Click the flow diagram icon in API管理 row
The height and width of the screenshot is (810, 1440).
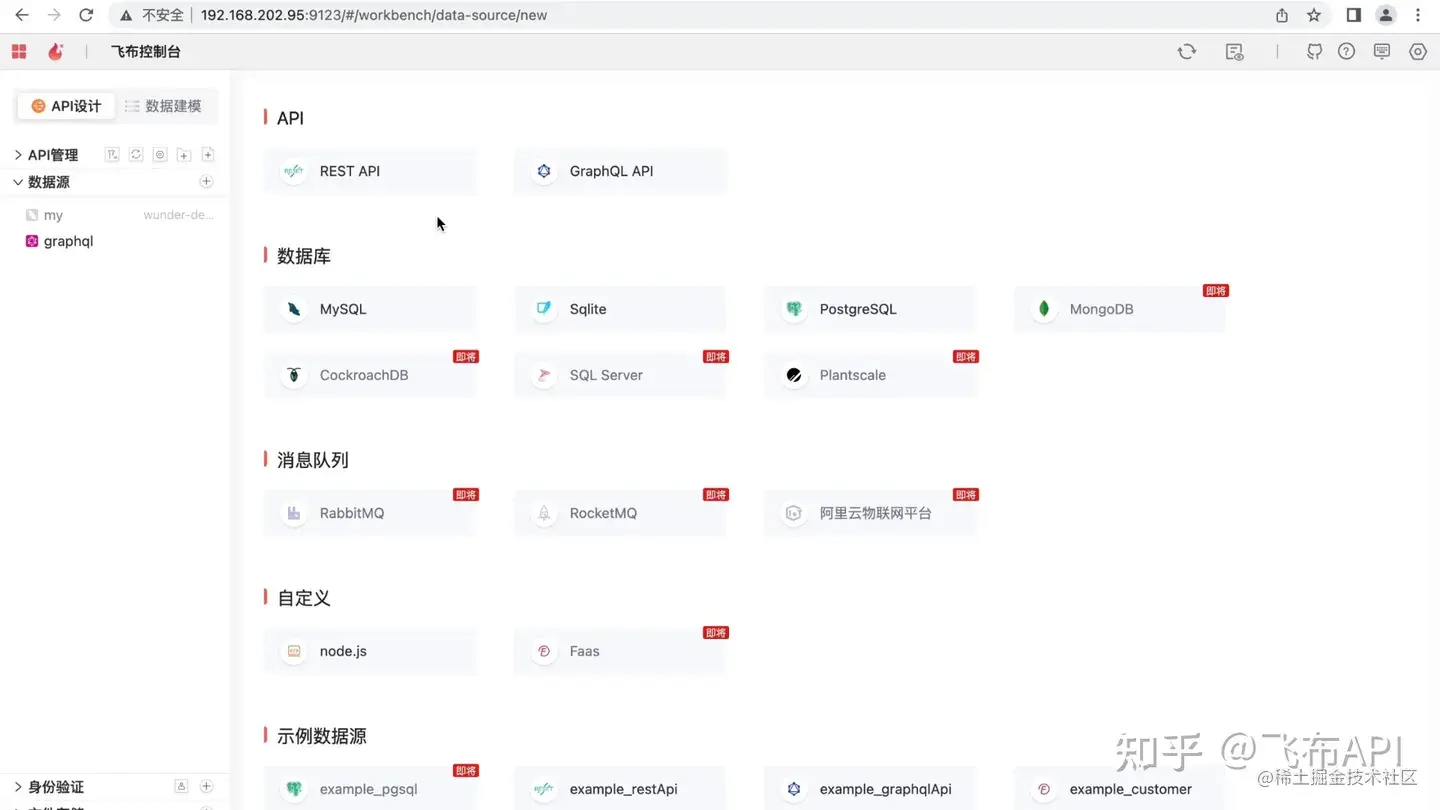click(x=112, y=155)
